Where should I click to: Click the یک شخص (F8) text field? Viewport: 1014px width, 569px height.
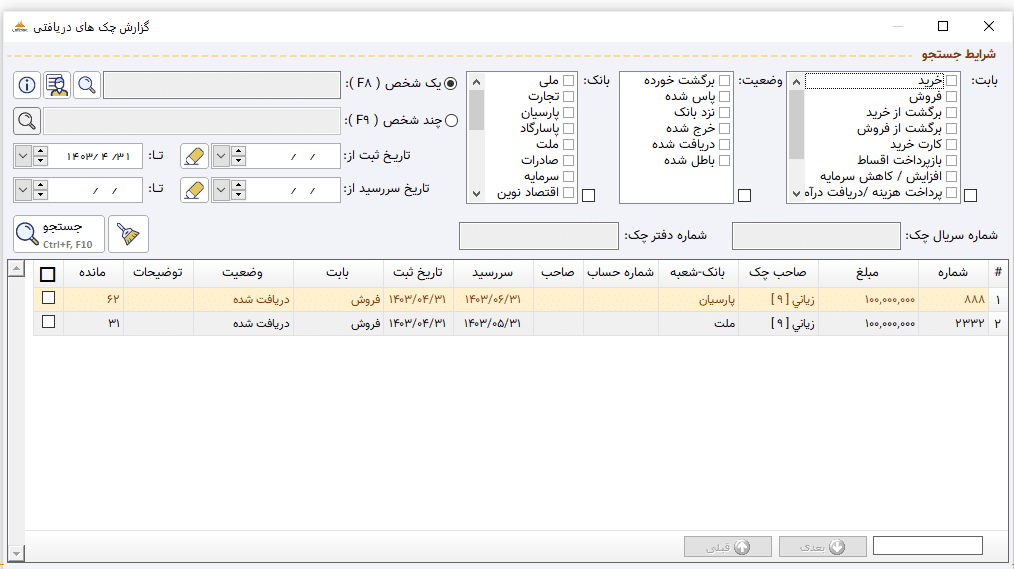(x=222, y=85)
